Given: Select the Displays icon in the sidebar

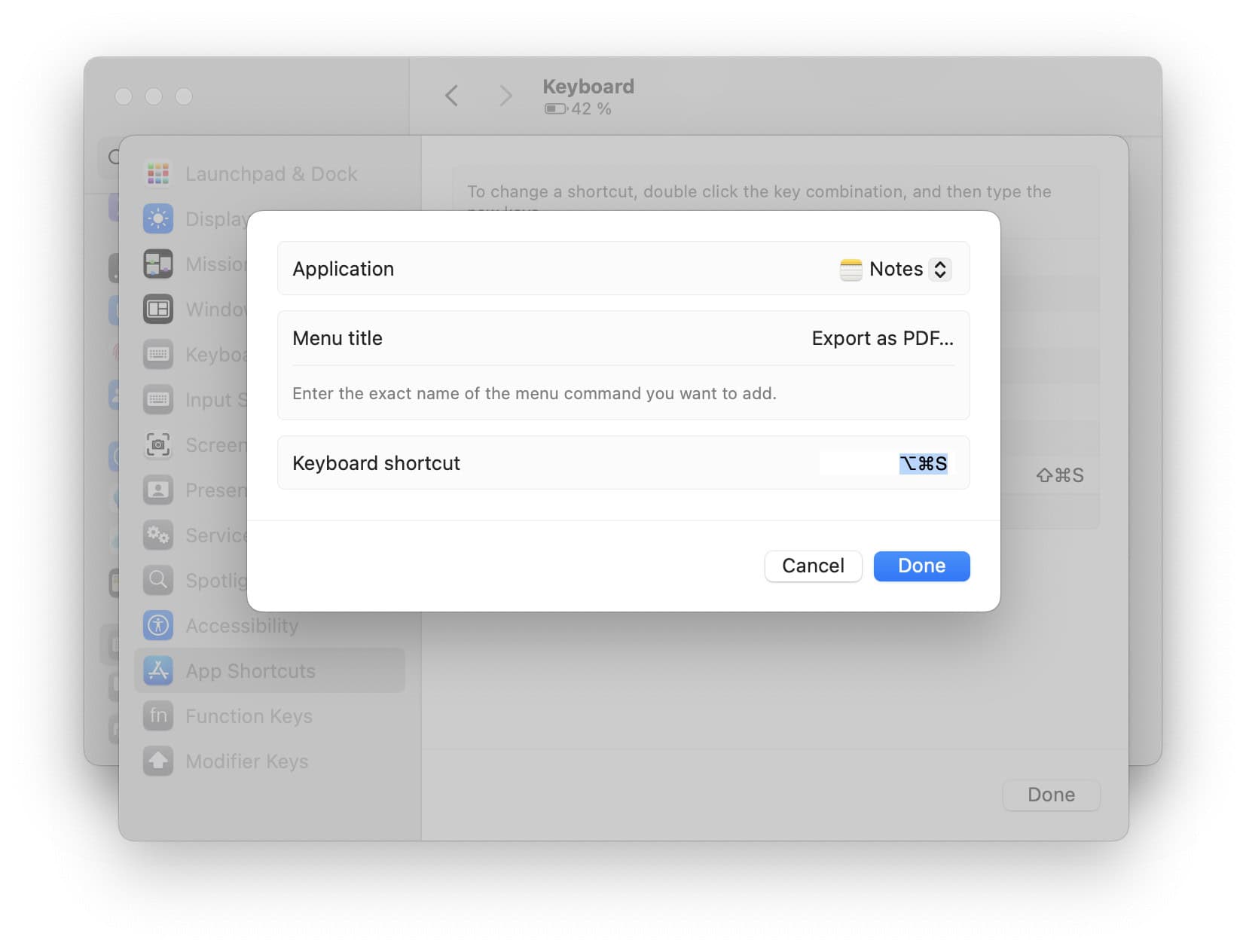Looking at the screenshot, I should 158,218.
